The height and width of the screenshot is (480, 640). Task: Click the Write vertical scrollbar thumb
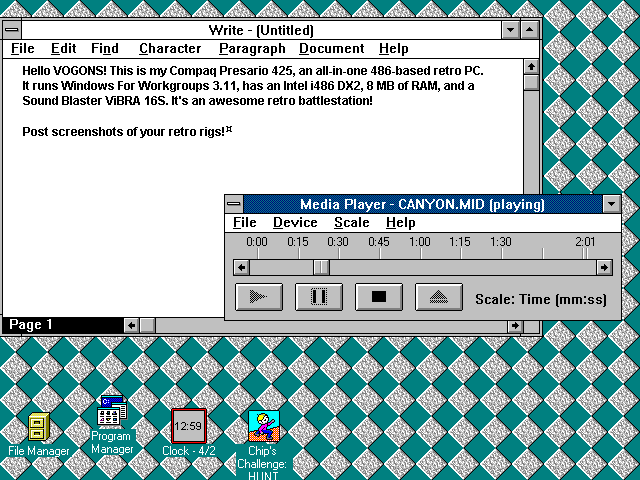point(531,83)
